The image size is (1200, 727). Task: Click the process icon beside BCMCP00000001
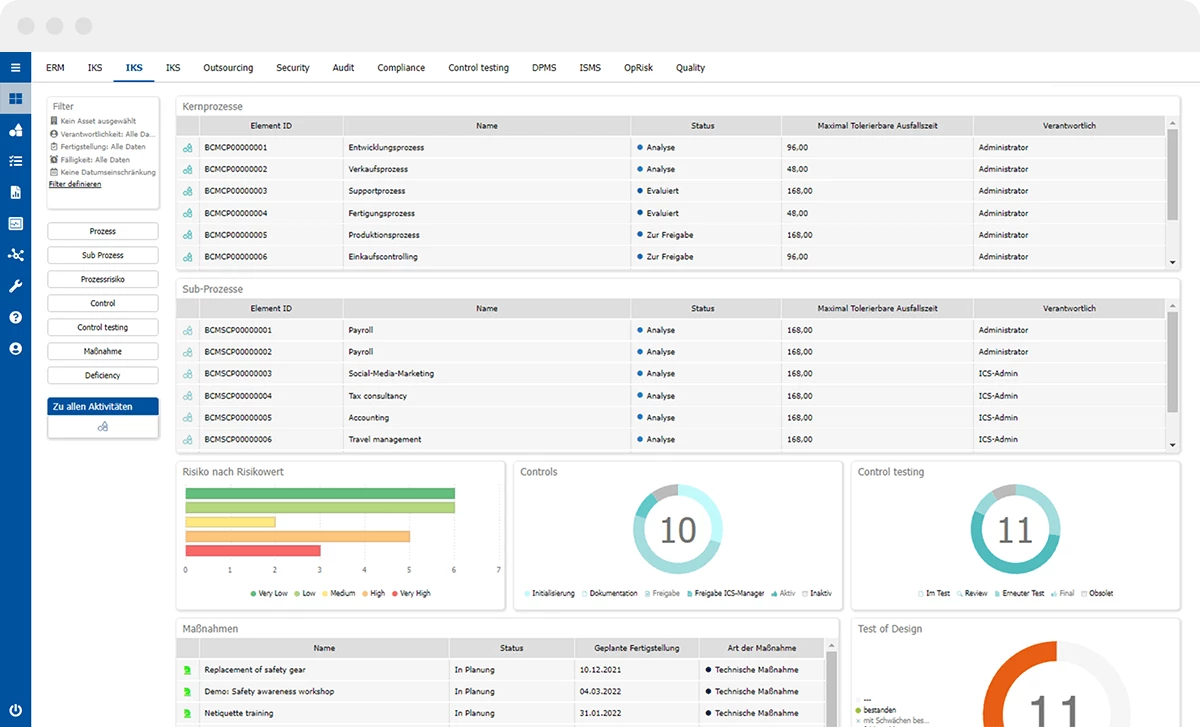[x=187, y=148]
